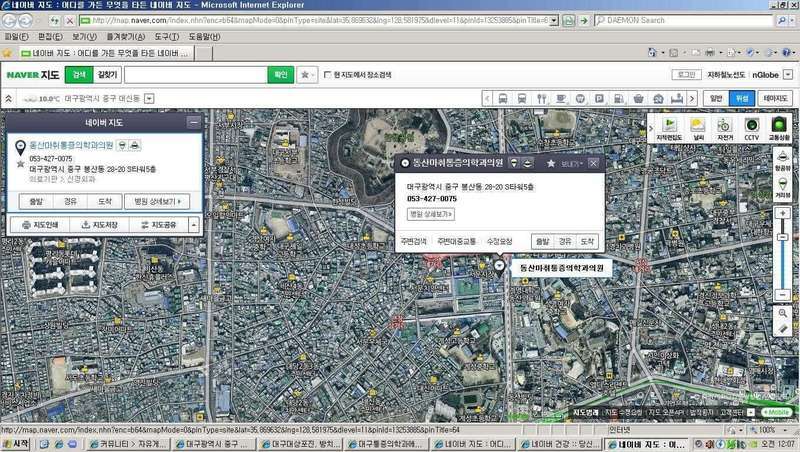
Task: Previous category icons with left arrow
Action: tap(487, 98)
